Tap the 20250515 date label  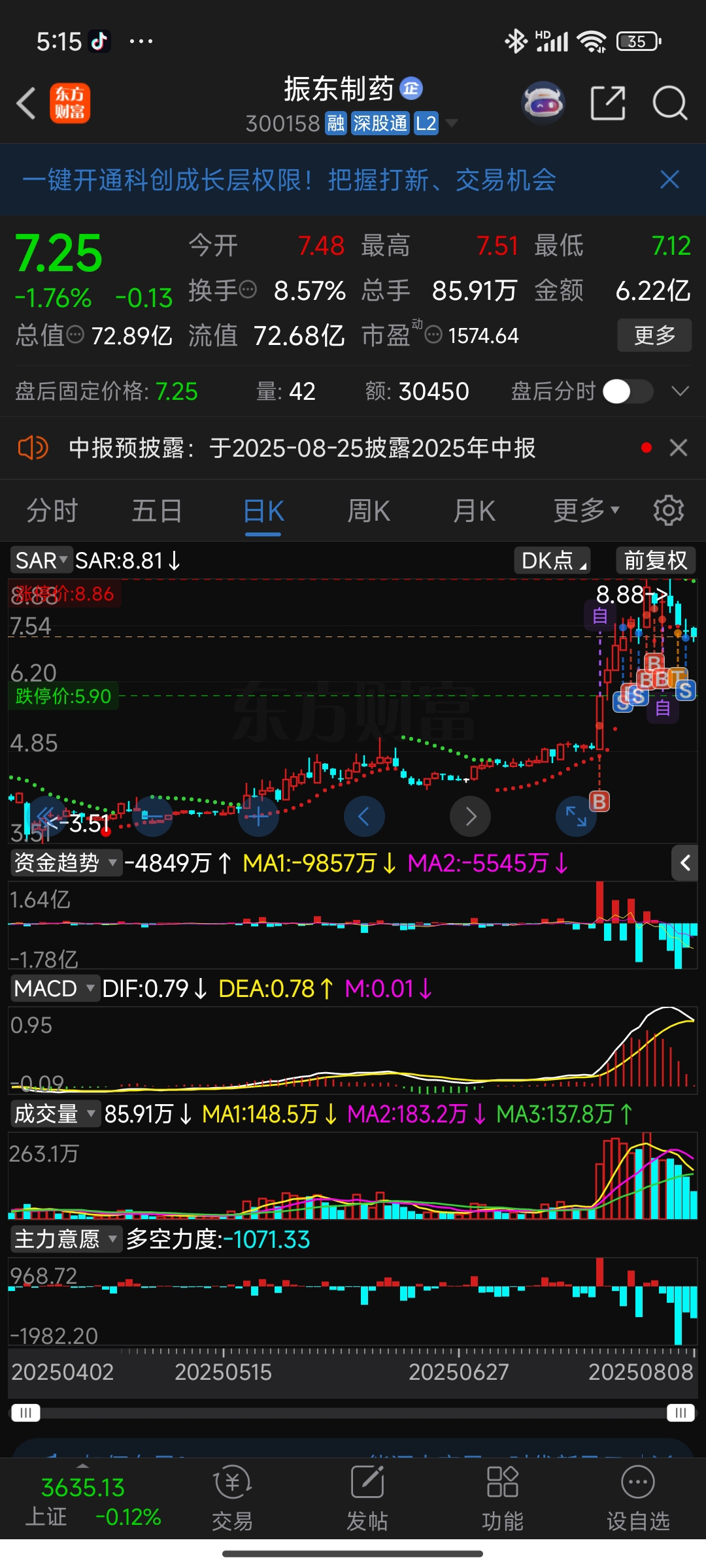click(x=223, y=1372)
